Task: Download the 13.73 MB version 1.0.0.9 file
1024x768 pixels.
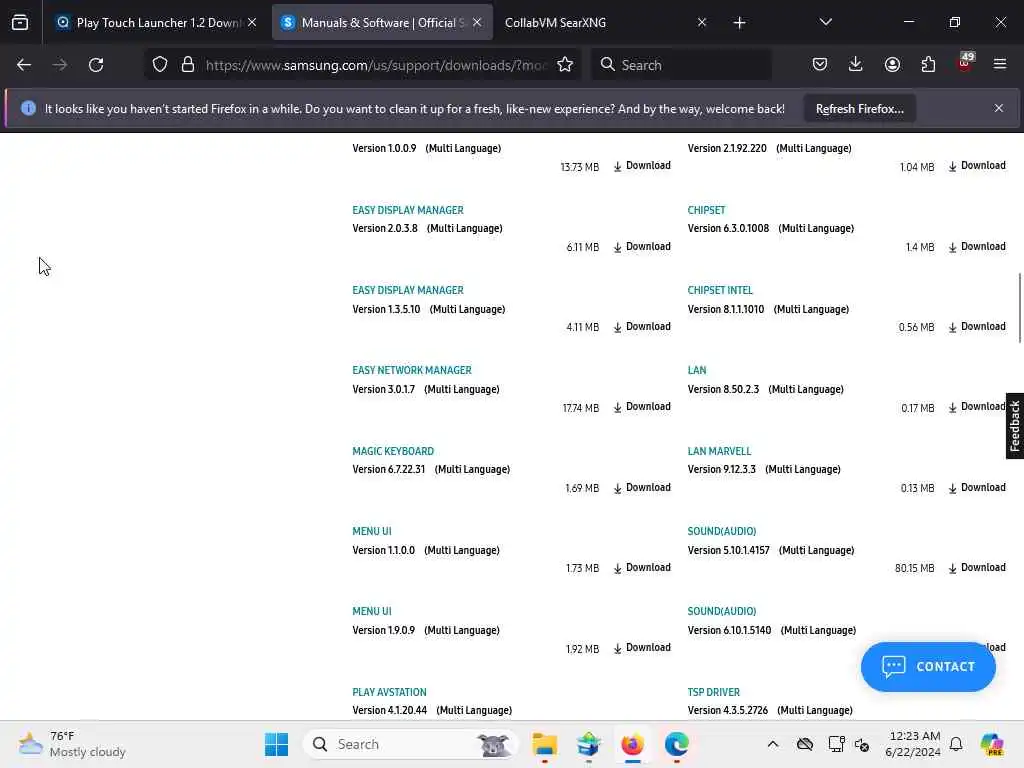Action: pyautogui.click(x=642, y=166)
